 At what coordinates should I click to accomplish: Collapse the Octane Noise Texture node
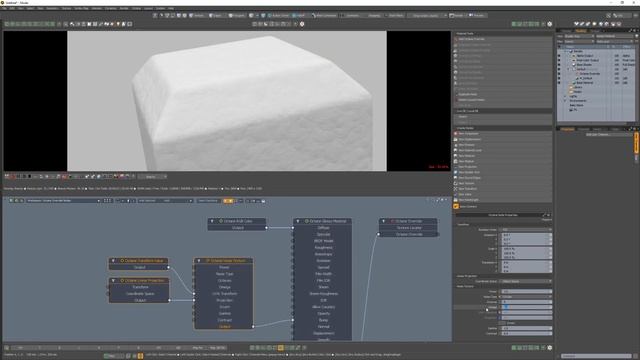click(199, 260)
